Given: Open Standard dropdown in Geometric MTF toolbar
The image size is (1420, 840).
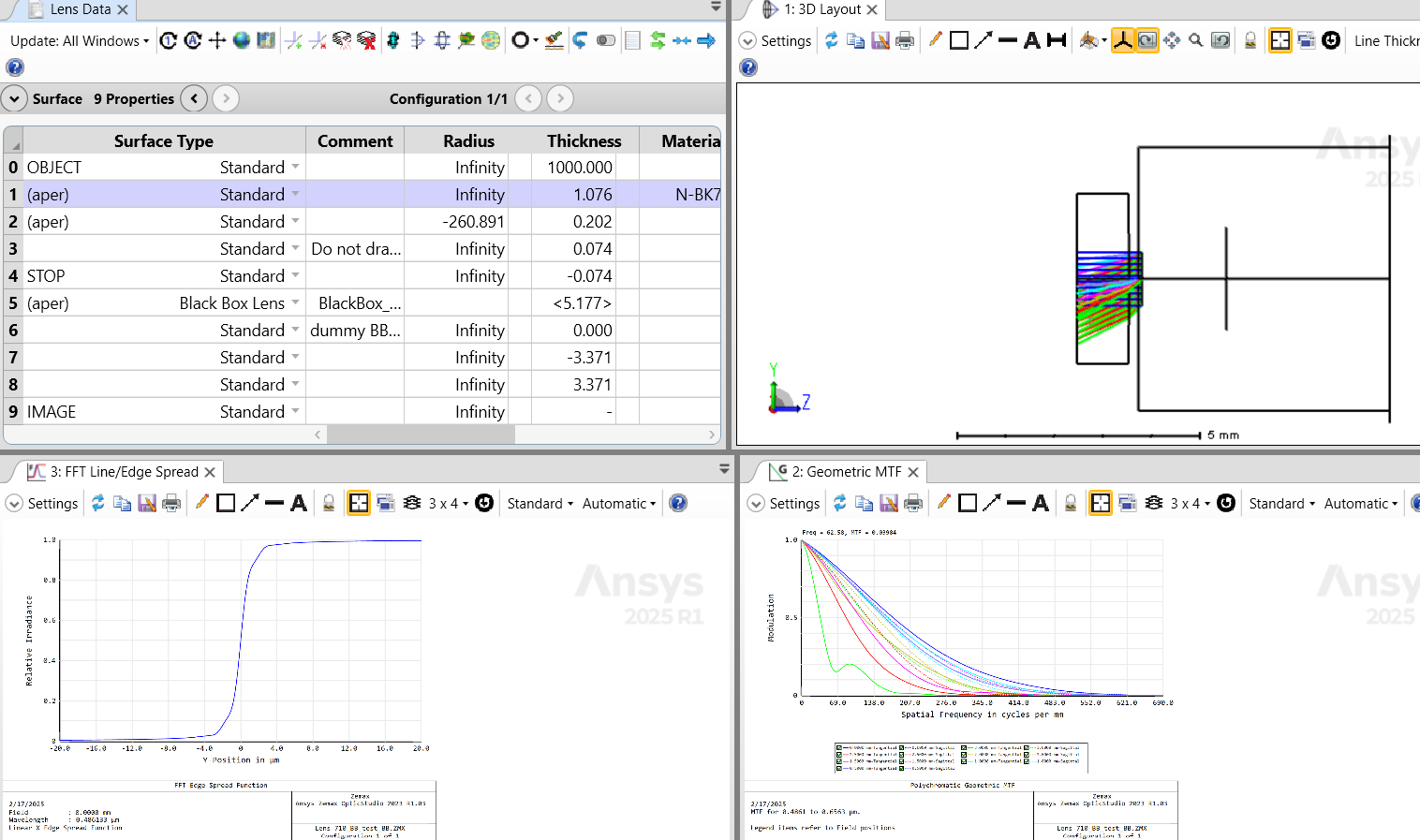Looking at the screenshot, I should 1282,504.
